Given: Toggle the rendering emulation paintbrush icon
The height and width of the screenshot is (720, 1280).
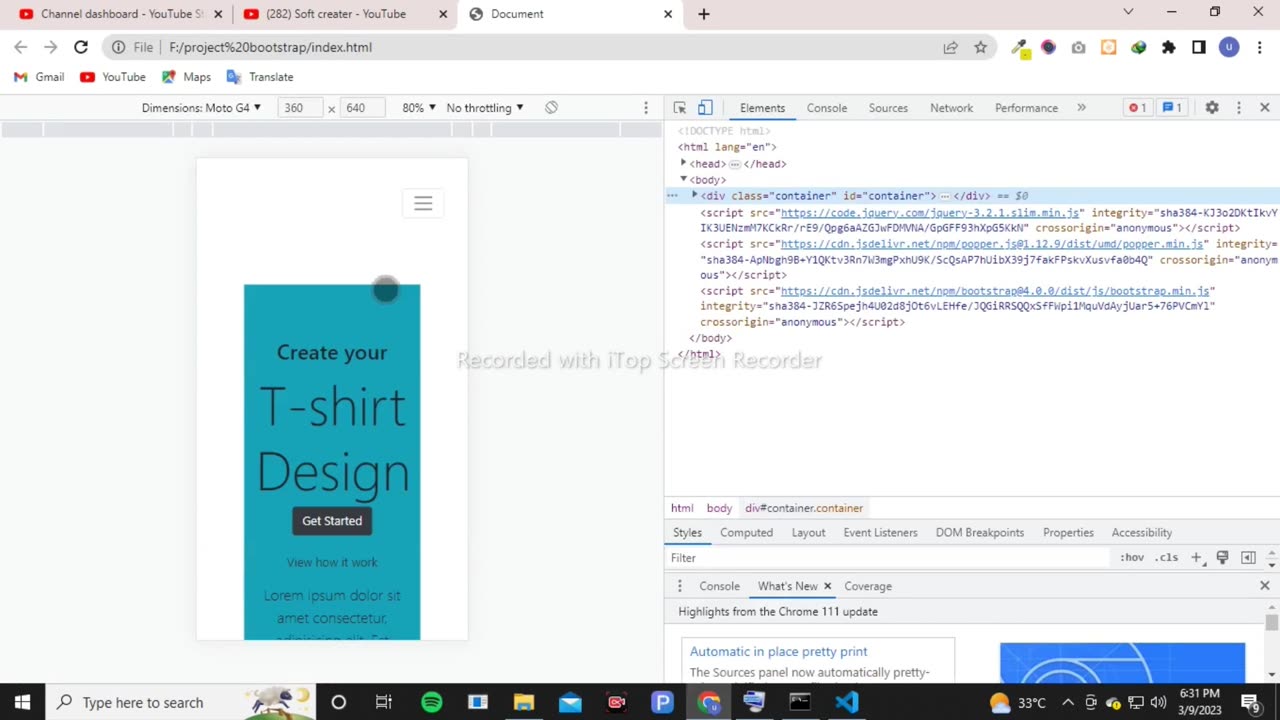Looking at the screenshot, I should click(x=1222, y=558).
